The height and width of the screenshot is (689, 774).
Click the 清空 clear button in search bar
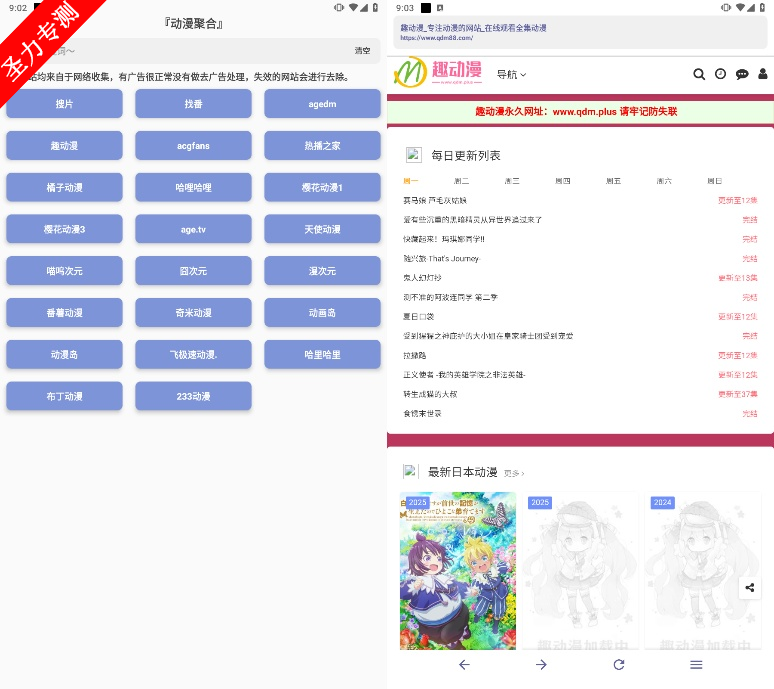point(362,50)
